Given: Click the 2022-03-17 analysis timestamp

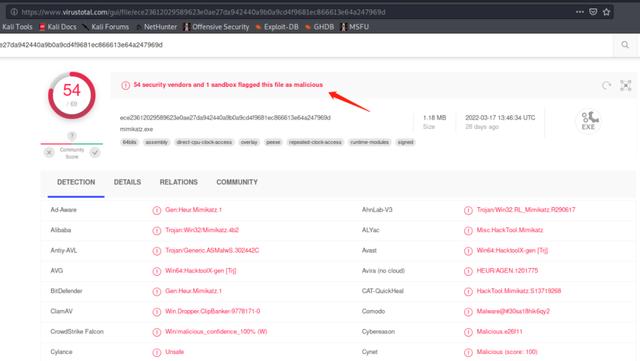Looking at the screenshot, I should coord(500,118).
